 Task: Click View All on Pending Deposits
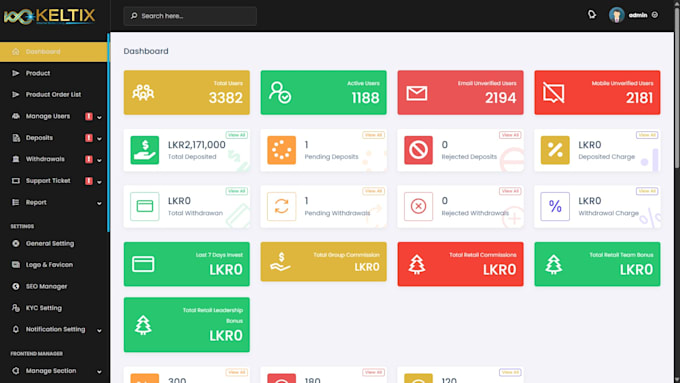pyautogui.click(x=373, y=135)
